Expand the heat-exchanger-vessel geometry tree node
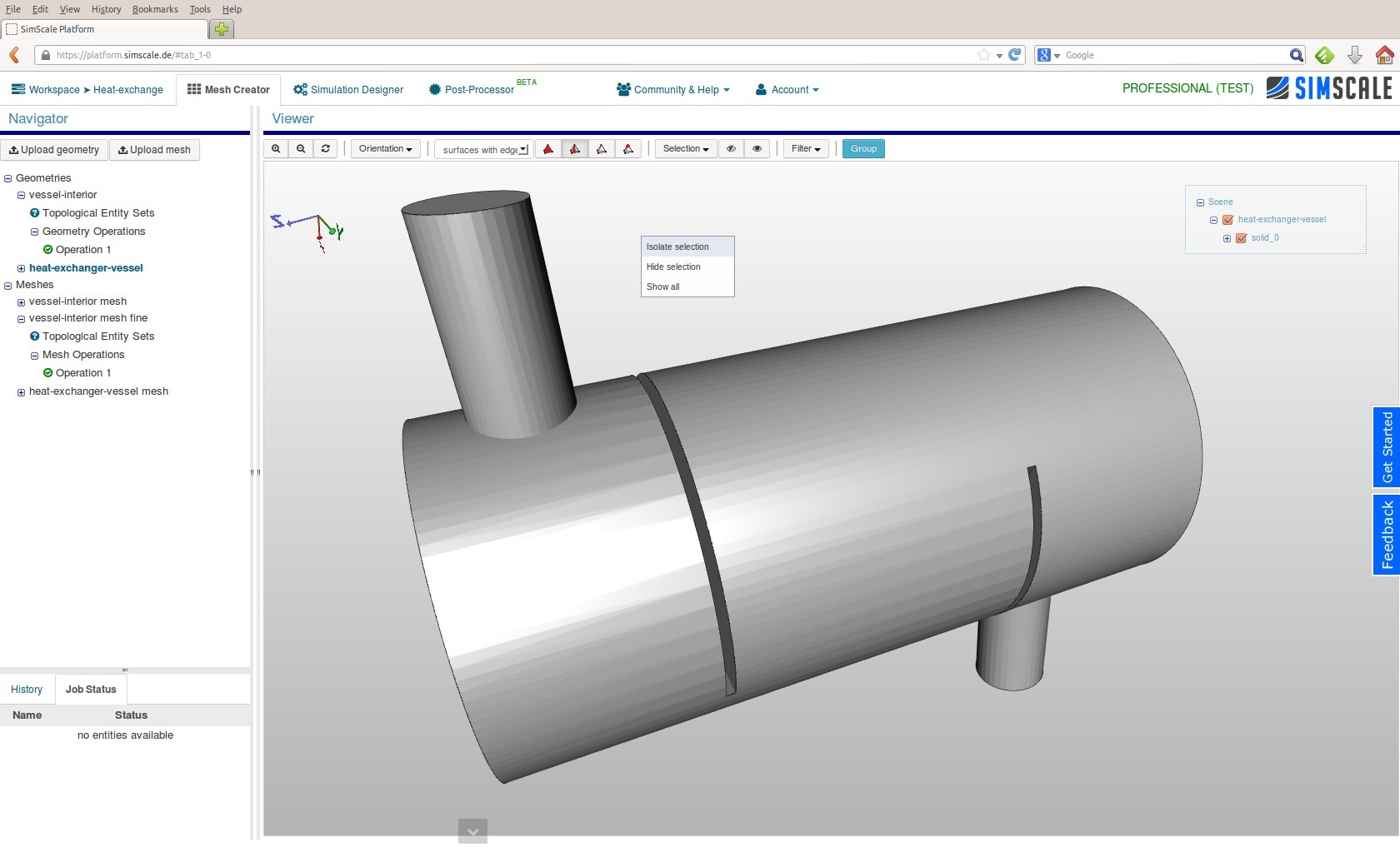The width and height of the screenshot is (1400, 852). [21, 268]
